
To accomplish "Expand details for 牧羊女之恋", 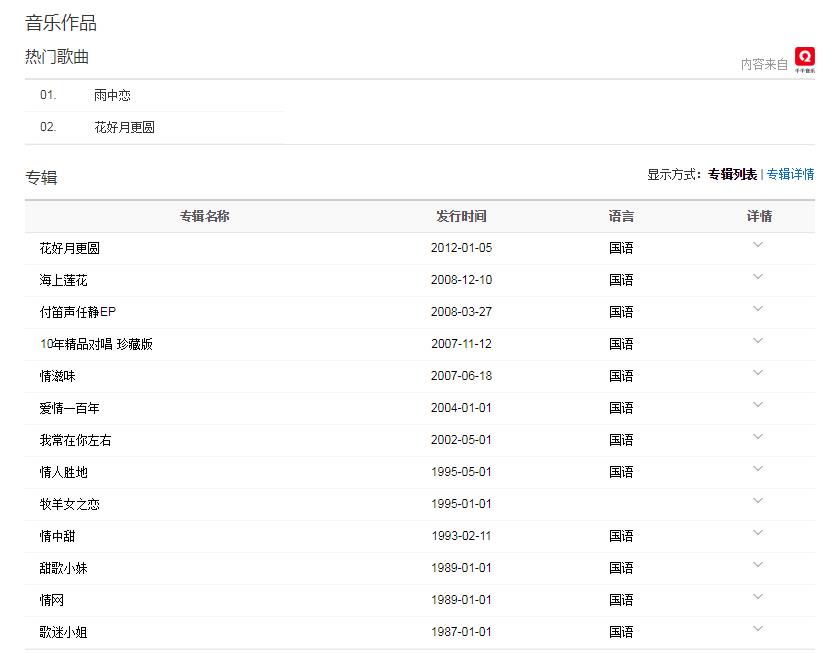I will (758, 501).
